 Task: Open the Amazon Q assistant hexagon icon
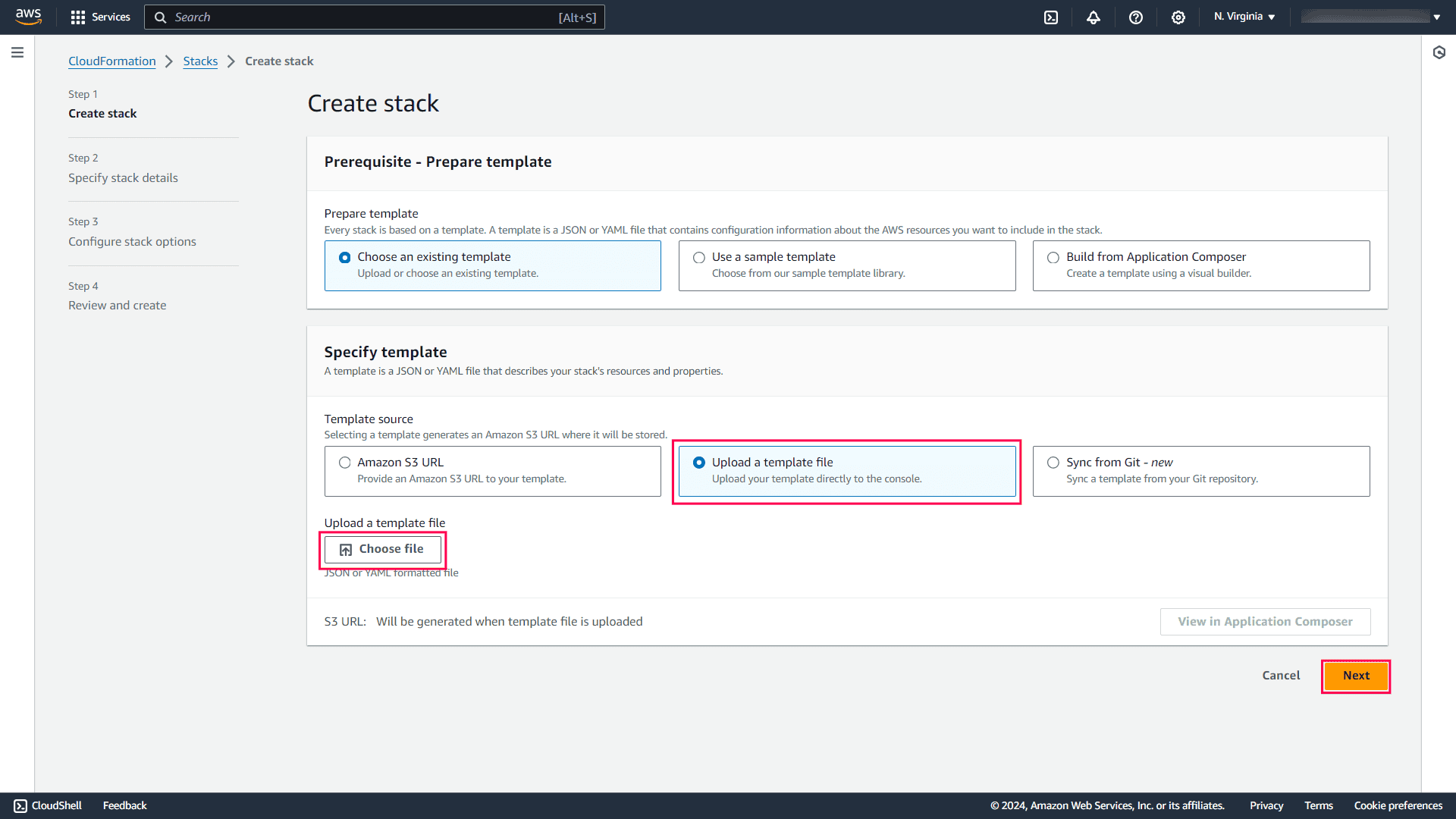1439,53
